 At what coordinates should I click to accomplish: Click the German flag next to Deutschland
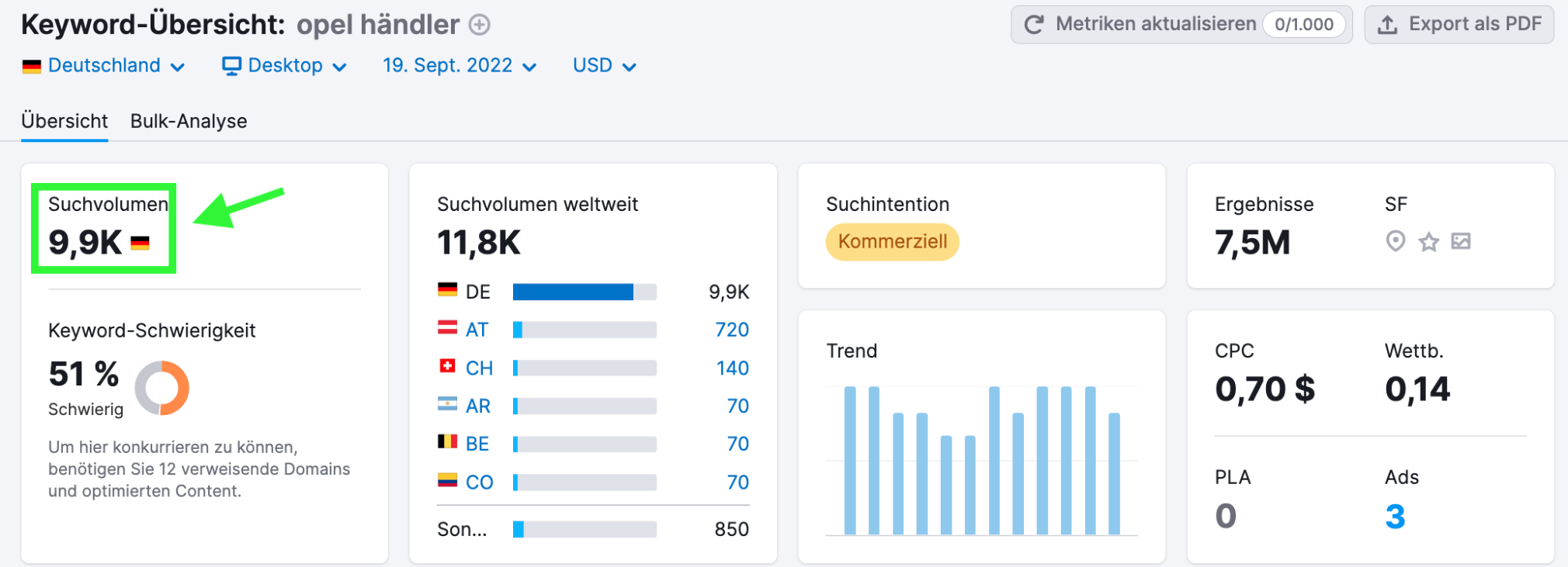[32, 67]
